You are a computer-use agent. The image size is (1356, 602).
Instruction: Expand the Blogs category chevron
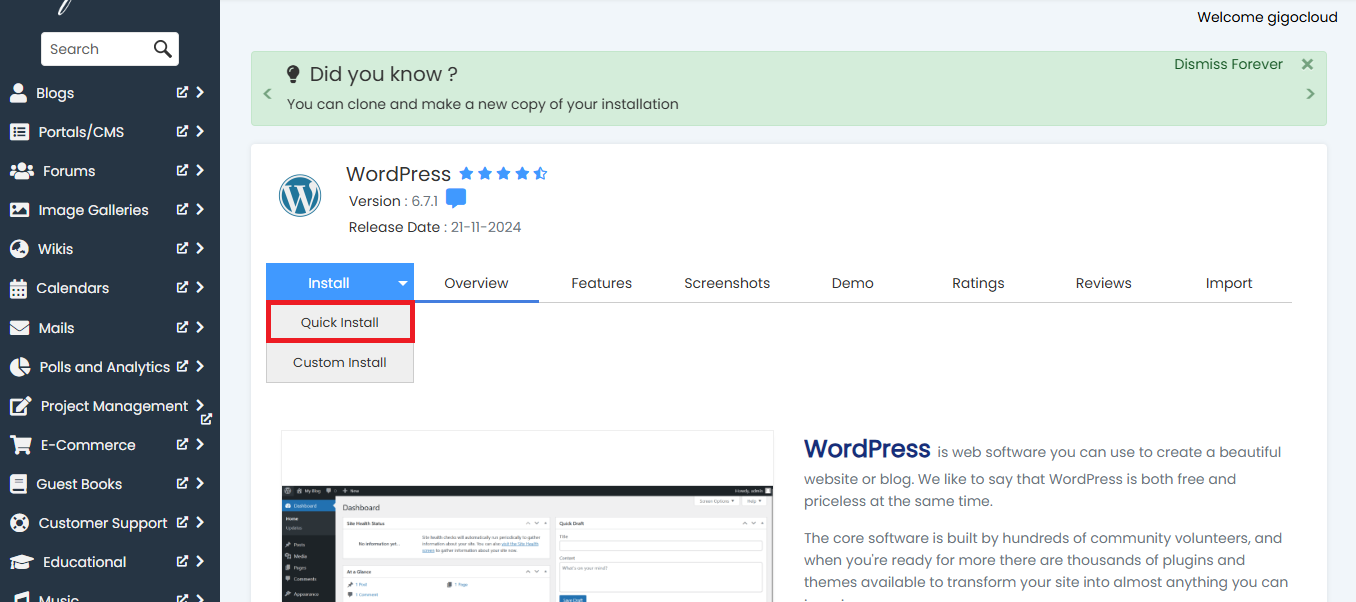pyautogui.click(x=200, y=92)
